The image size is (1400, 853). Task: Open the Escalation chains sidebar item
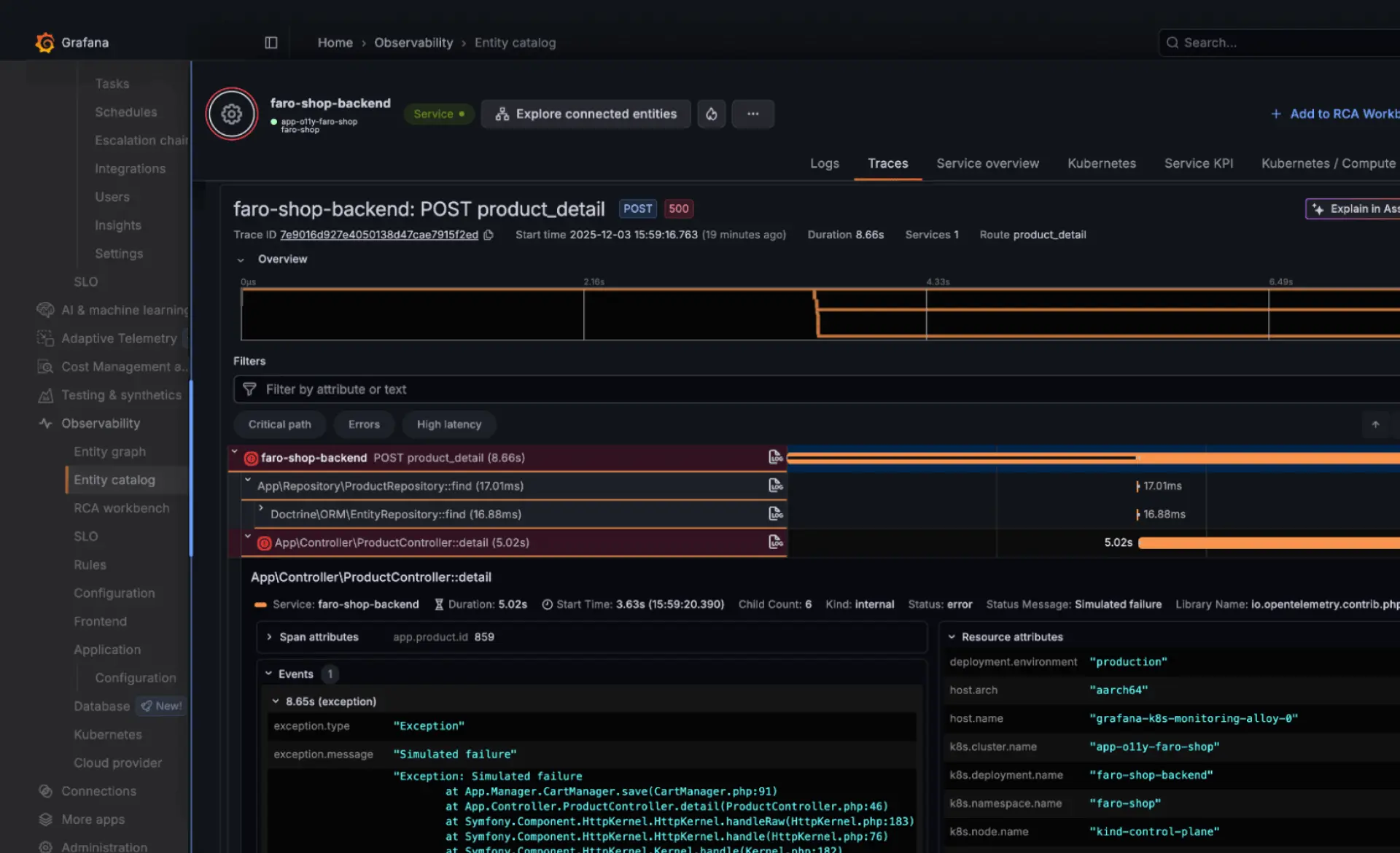point(141,140)
